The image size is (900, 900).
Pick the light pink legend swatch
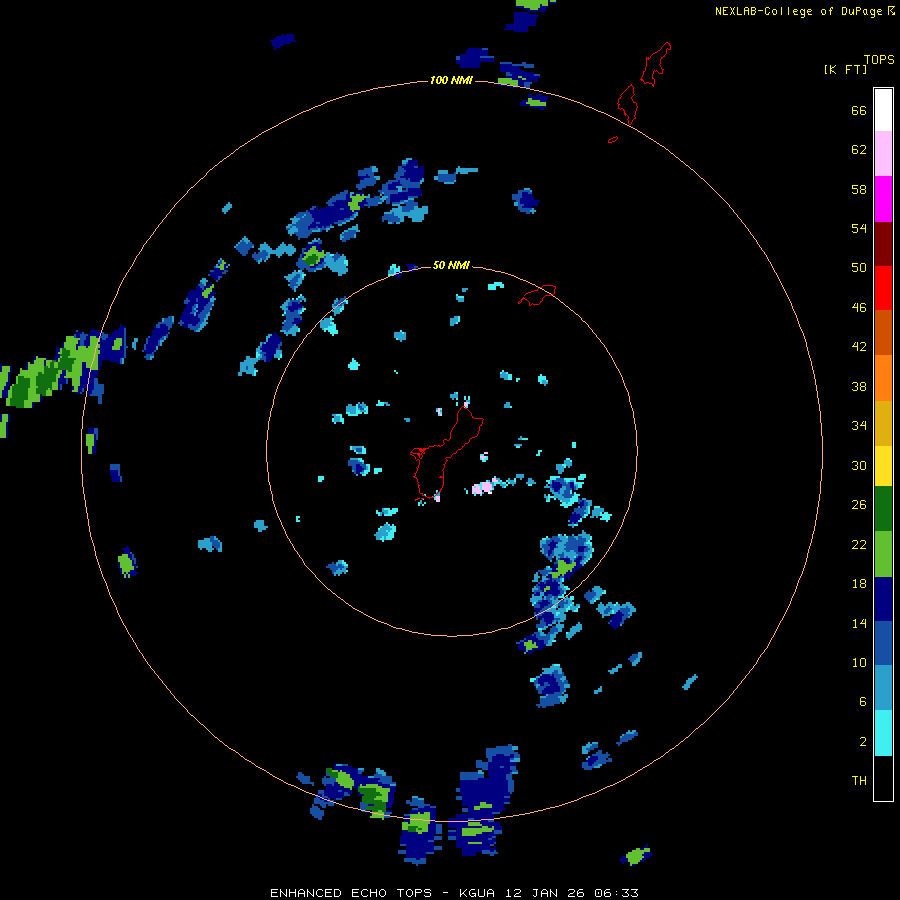(883, 154)
